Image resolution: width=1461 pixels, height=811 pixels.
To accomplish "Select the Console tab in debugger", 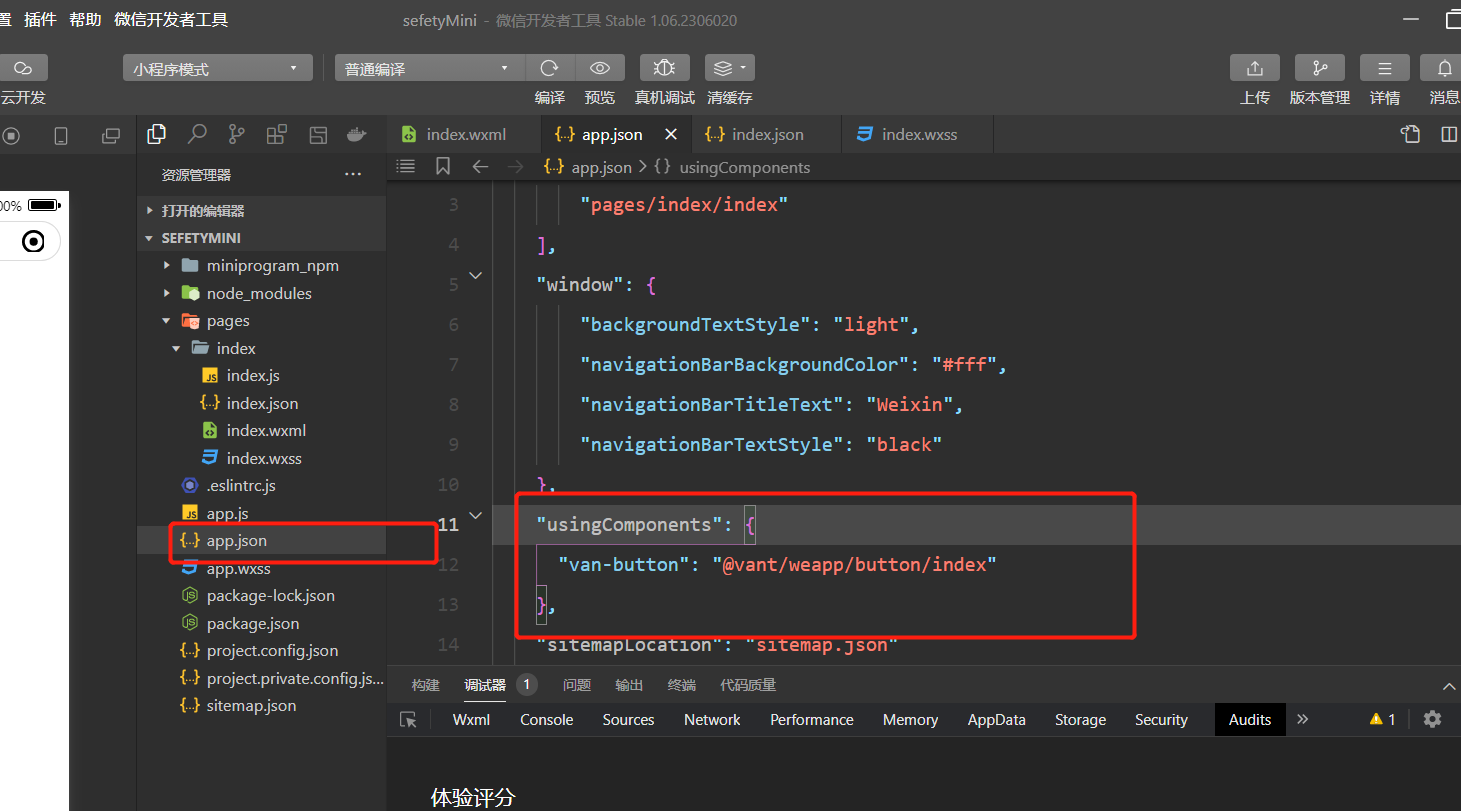I will (x=546, y=720).
